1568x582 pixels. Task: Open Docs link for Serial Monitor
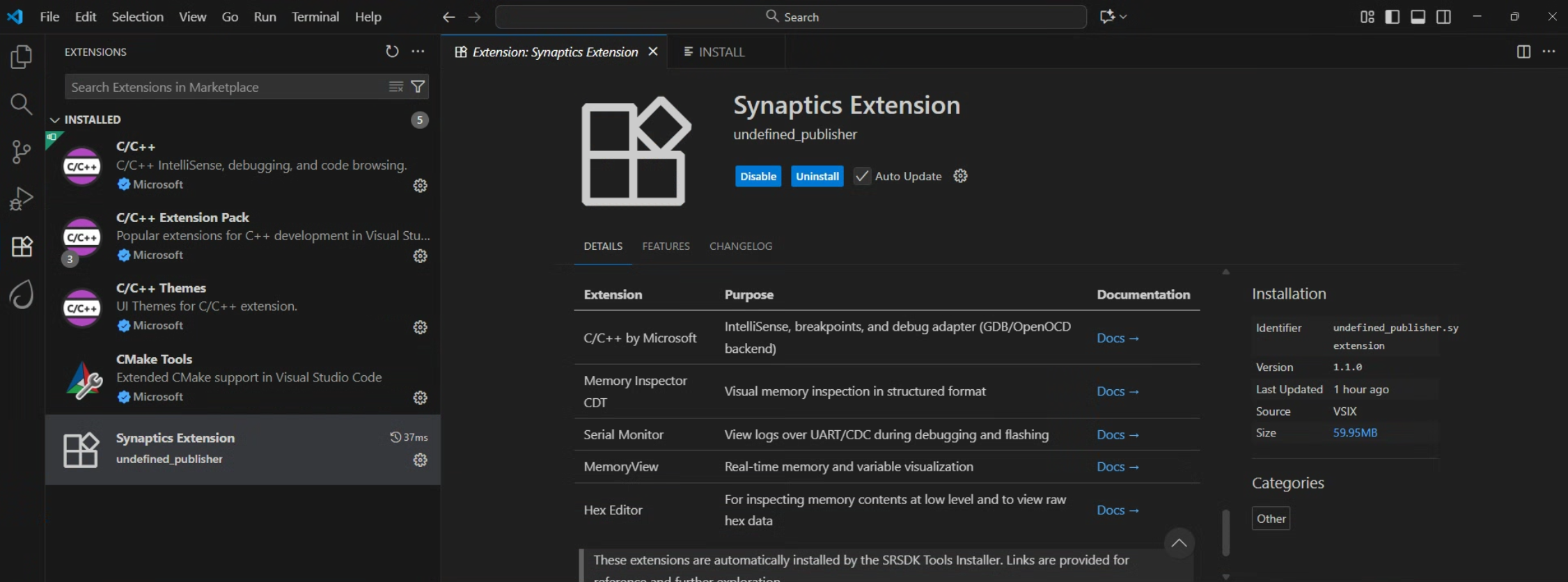tap(1117, 435)
